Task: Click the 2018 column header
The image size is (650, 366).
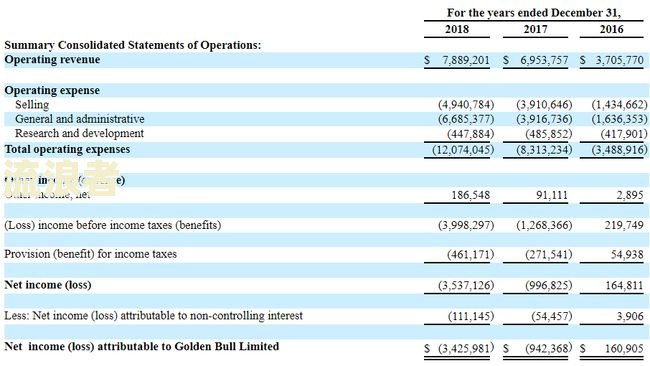Action: 457,29
